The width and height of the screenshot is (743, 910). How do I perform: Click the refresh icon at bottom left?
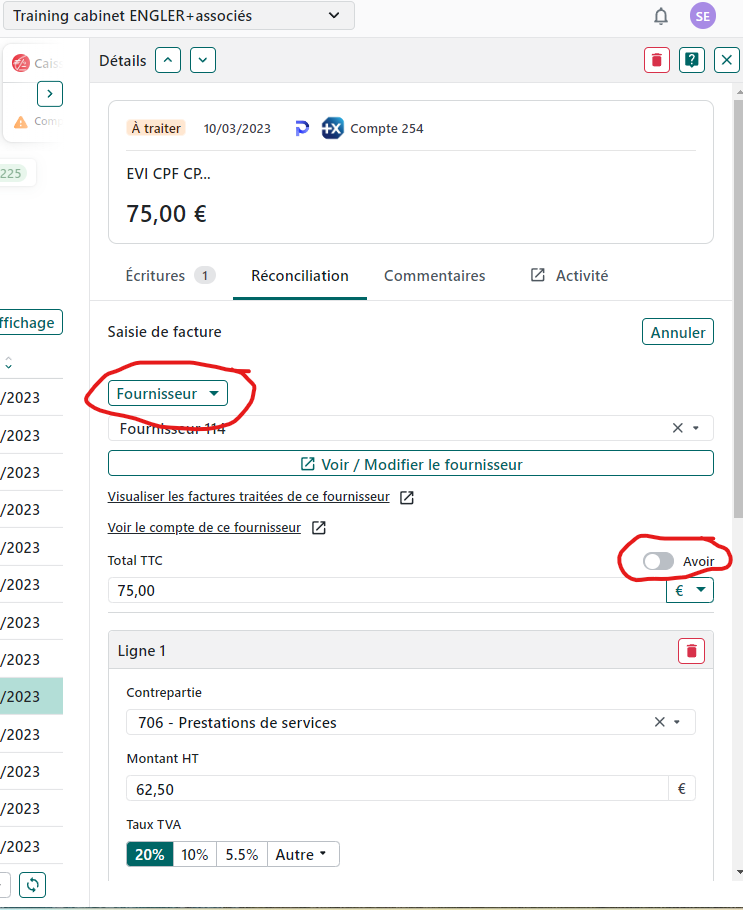[x=33, y=885]
